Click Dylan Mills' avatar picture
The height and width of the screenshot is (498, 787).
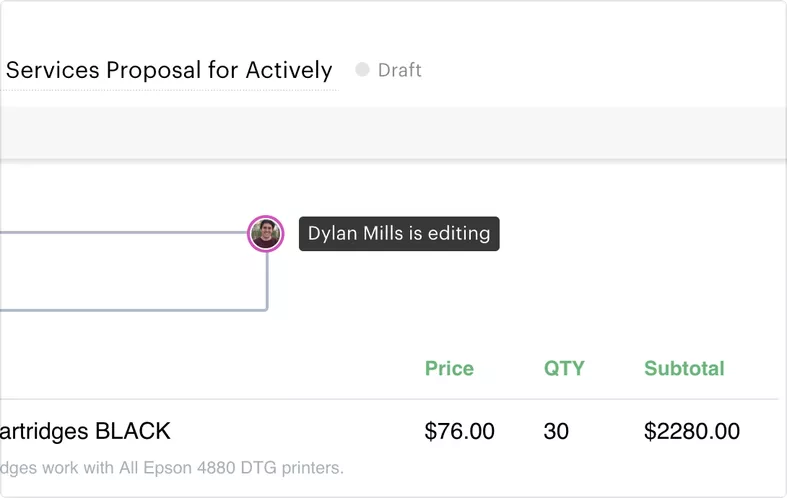(x=265, y=234)
